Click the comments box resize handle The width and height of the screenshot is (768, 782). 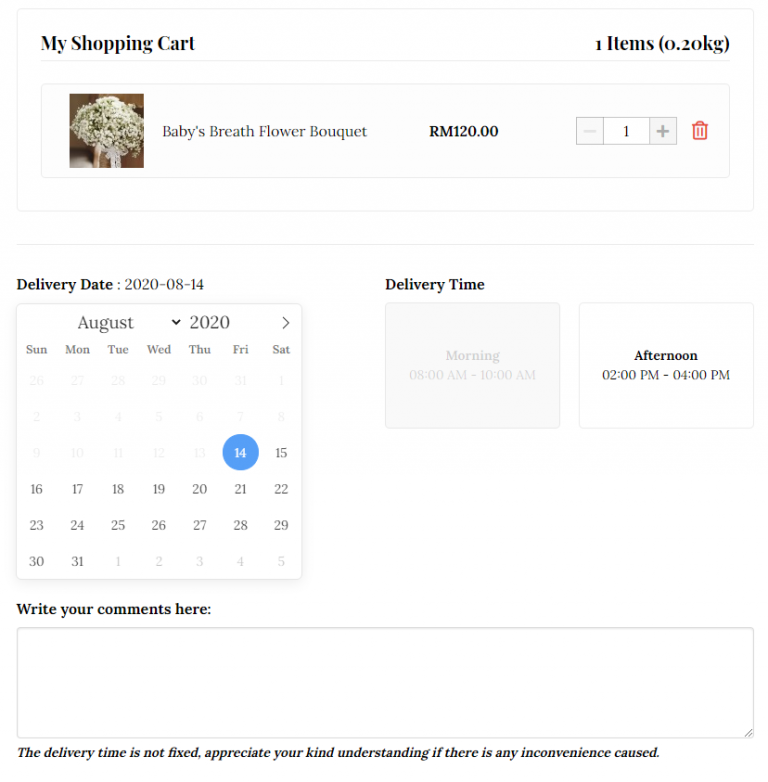(749, 733)
